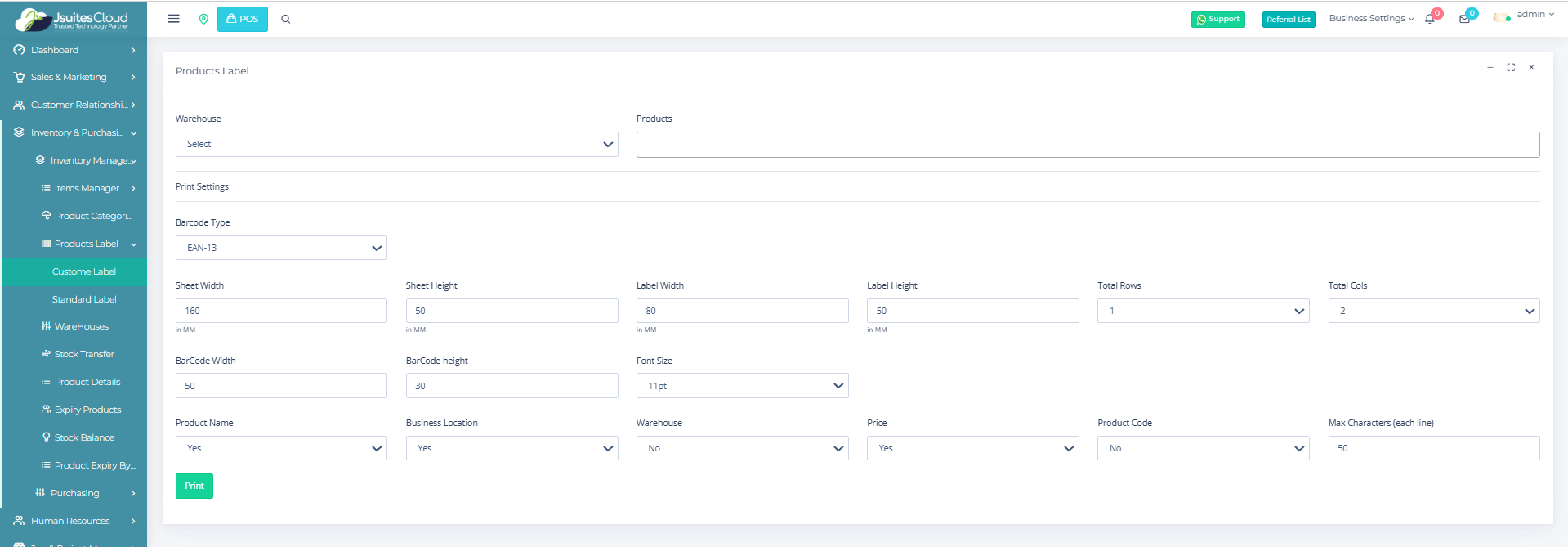Click the JsuitesCloud logo

coord(74,20)
